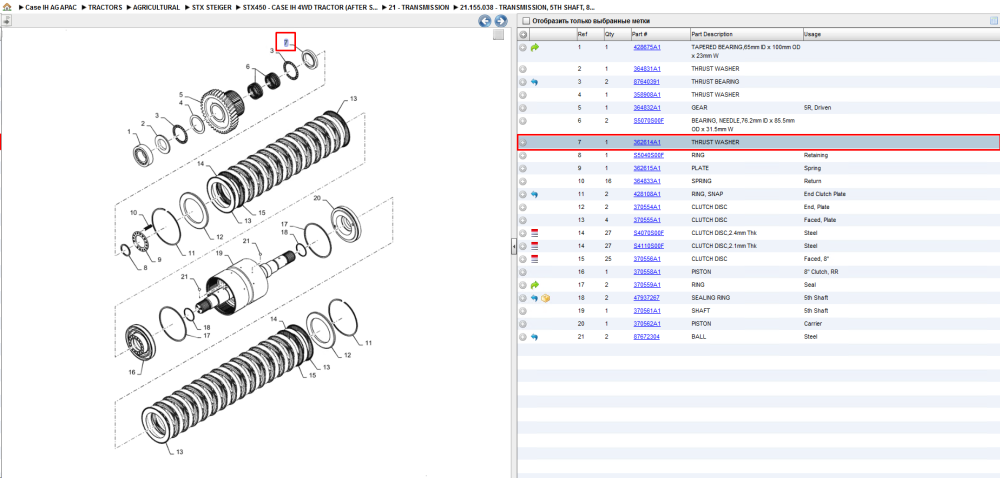This screenshot has height=478, width=1000.
Task: Open part number link 364831A1
Action: tap(646, 69)
